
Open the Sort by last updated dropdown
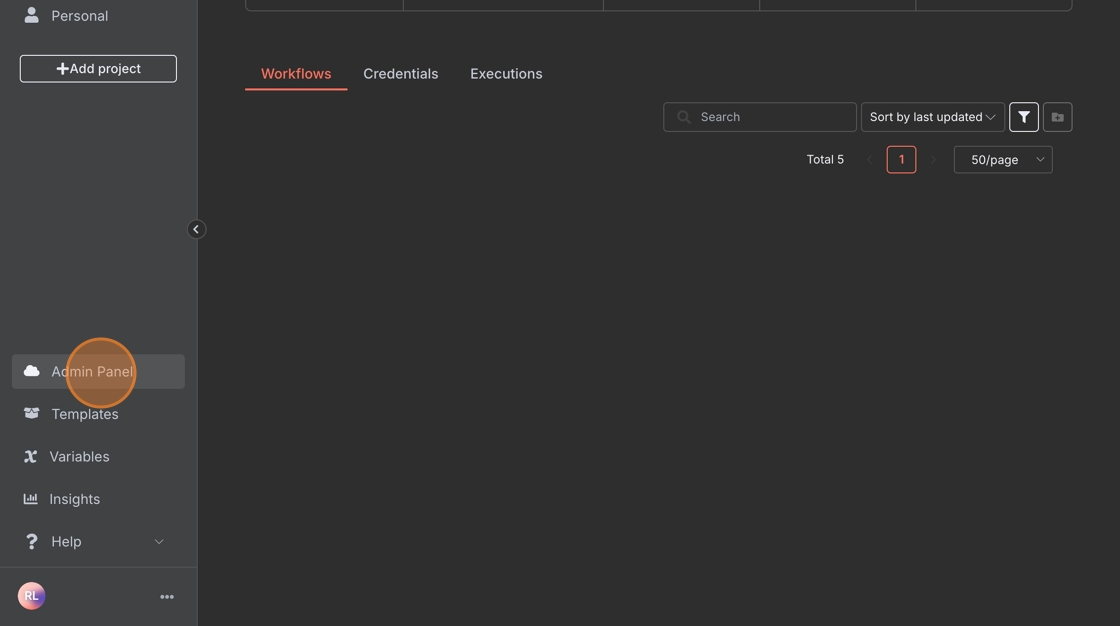pyautogui.click(x=932, y=117)
